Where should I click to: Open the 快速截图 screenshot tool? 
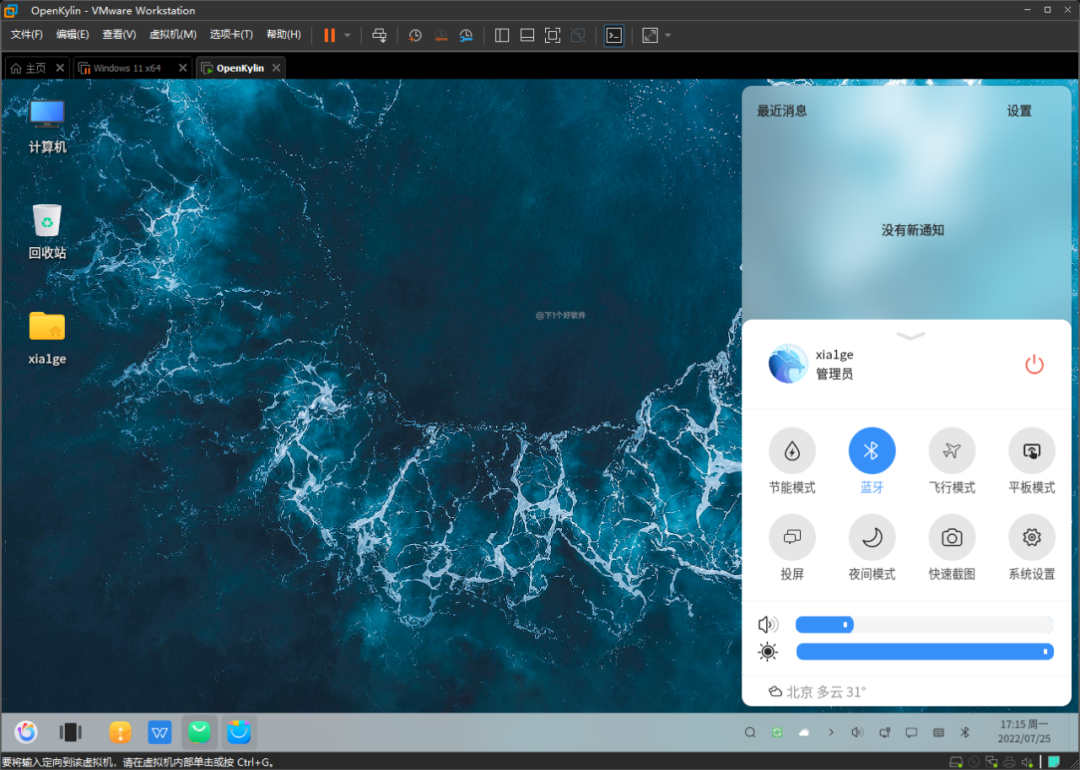point(951,538)
